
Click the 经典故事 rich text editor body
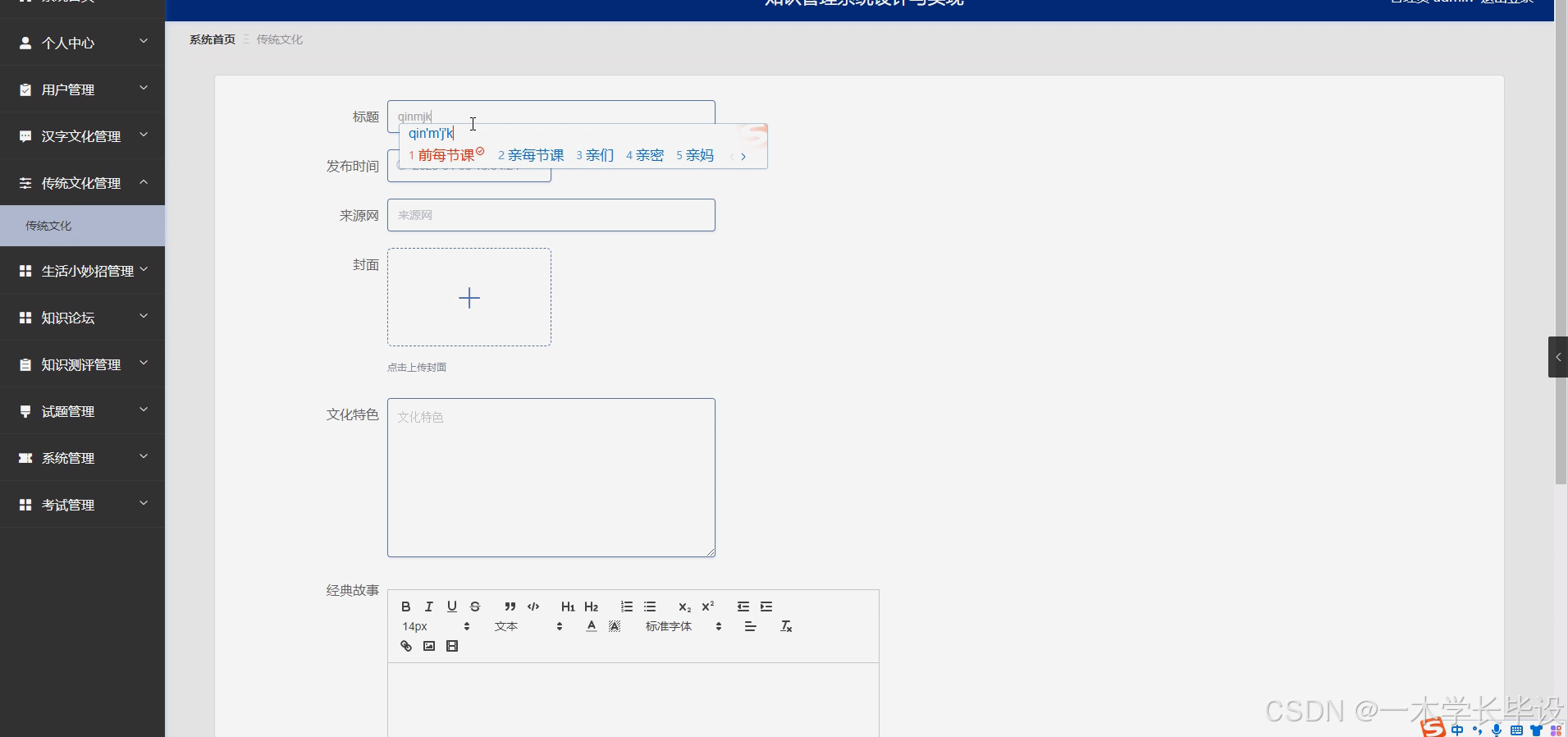[x=633, y=700]
